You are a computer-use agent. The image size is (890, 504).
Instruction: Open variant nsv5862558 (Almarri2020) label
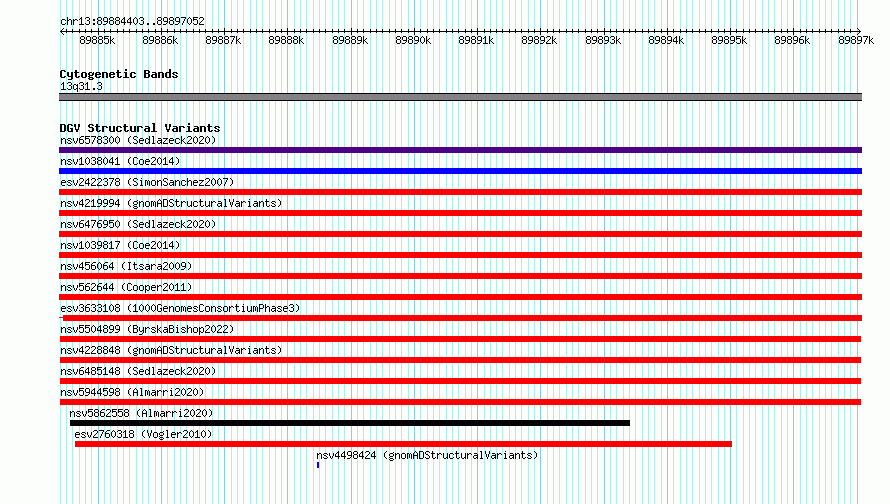pyautogui.click(x=141, y=413)
